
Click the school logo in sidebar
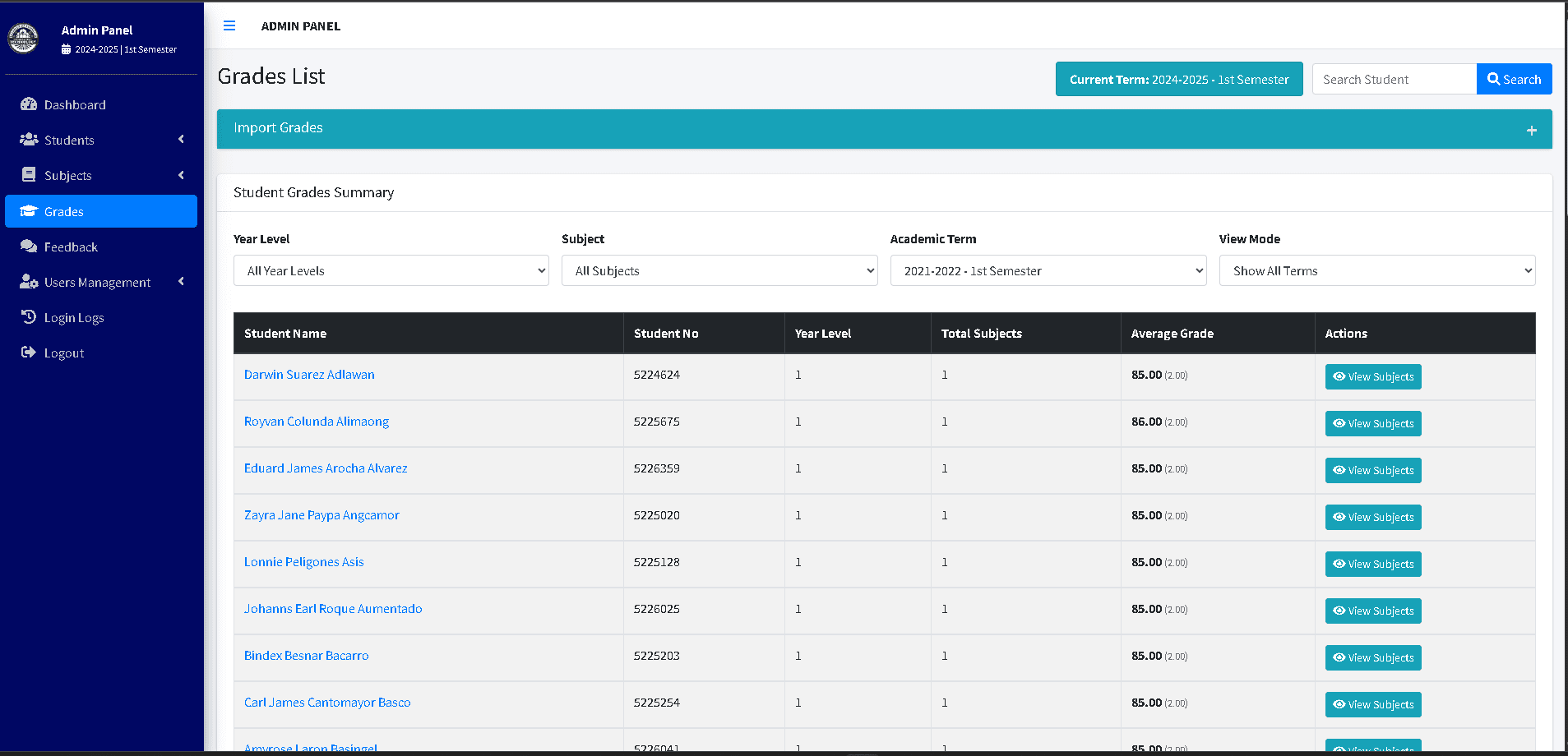[23, 39]
